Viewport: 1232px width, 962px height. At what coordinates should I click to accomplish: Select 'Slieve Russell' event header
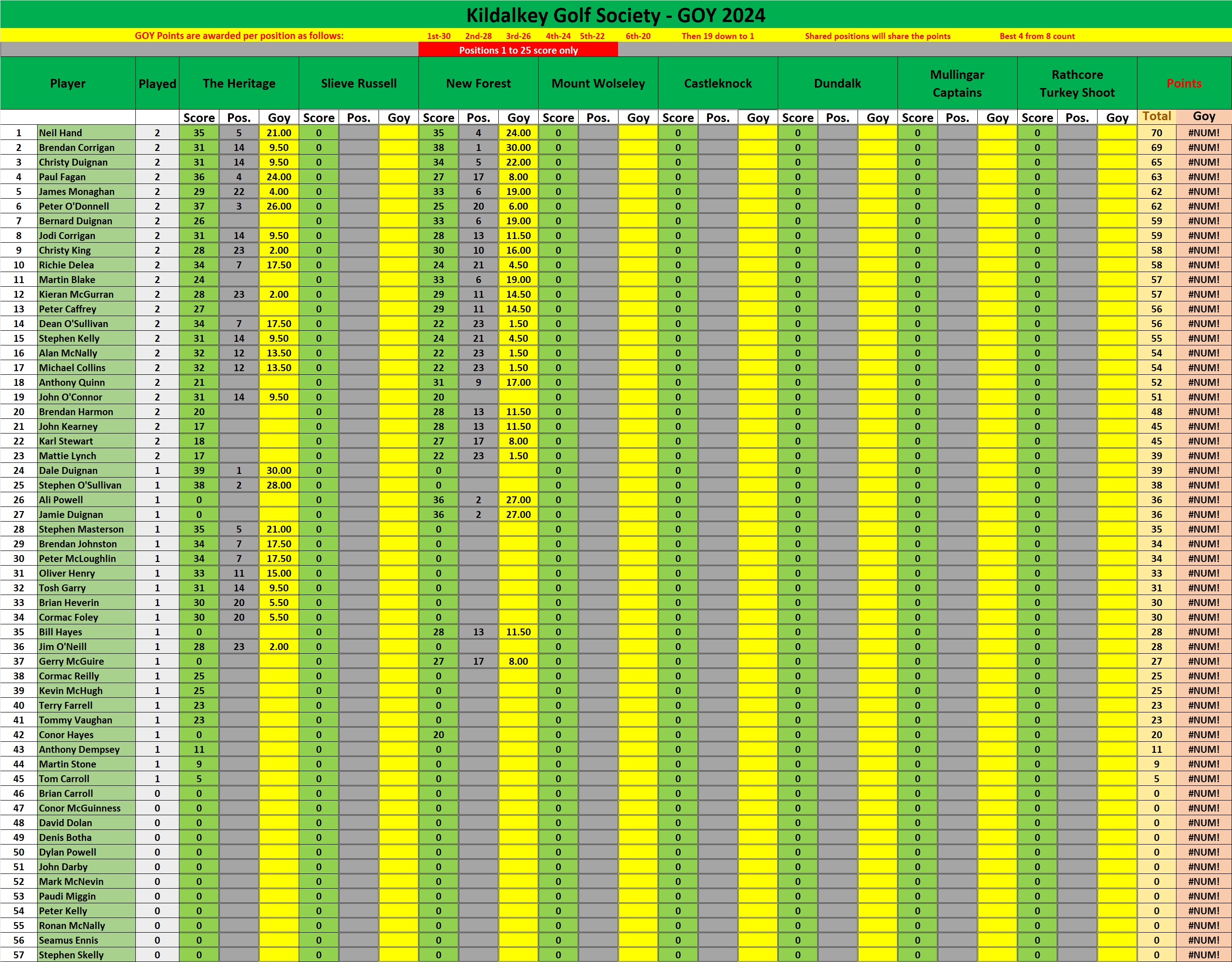click(359, 83)
